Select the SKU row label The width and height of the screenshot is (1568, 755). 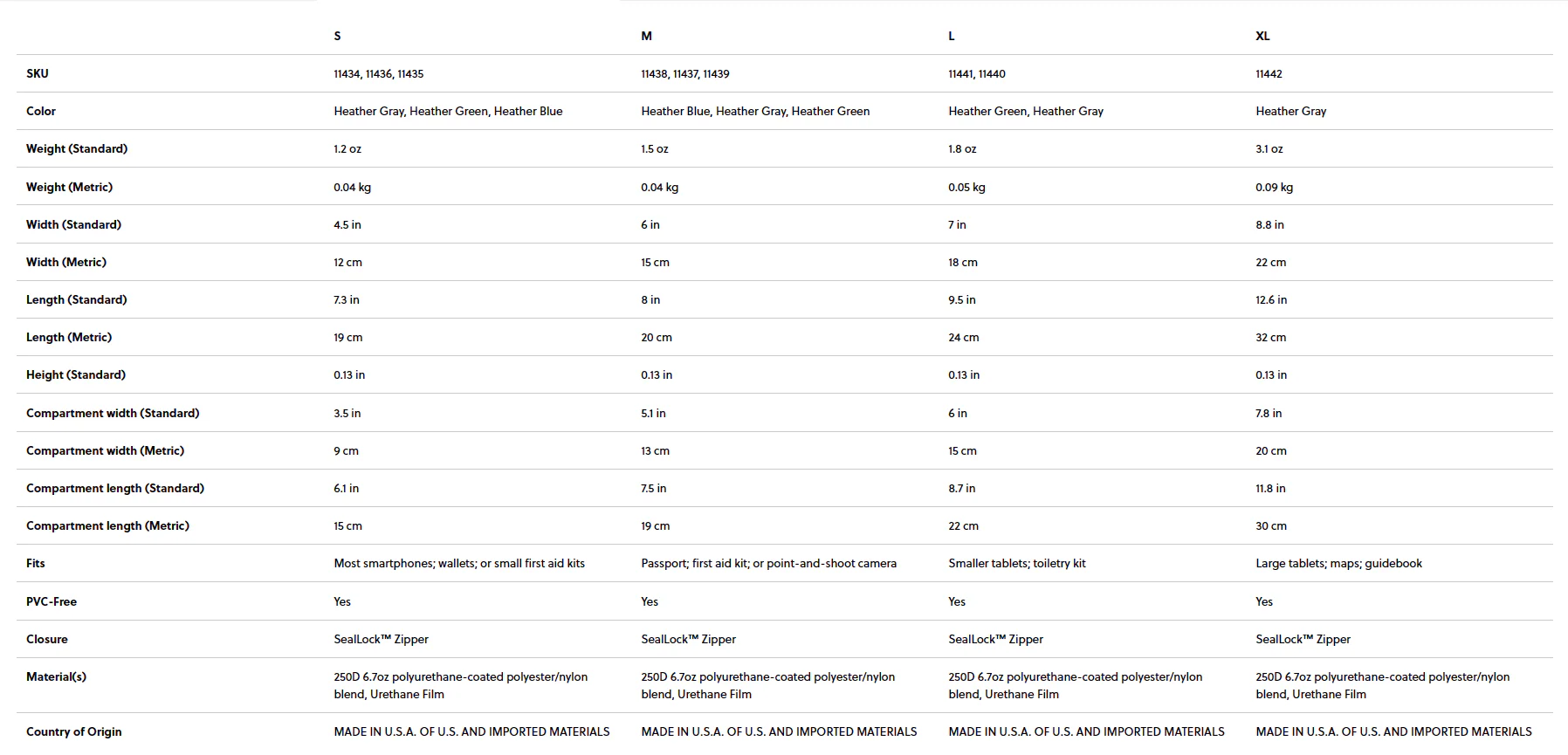click(x=38, y=73)
